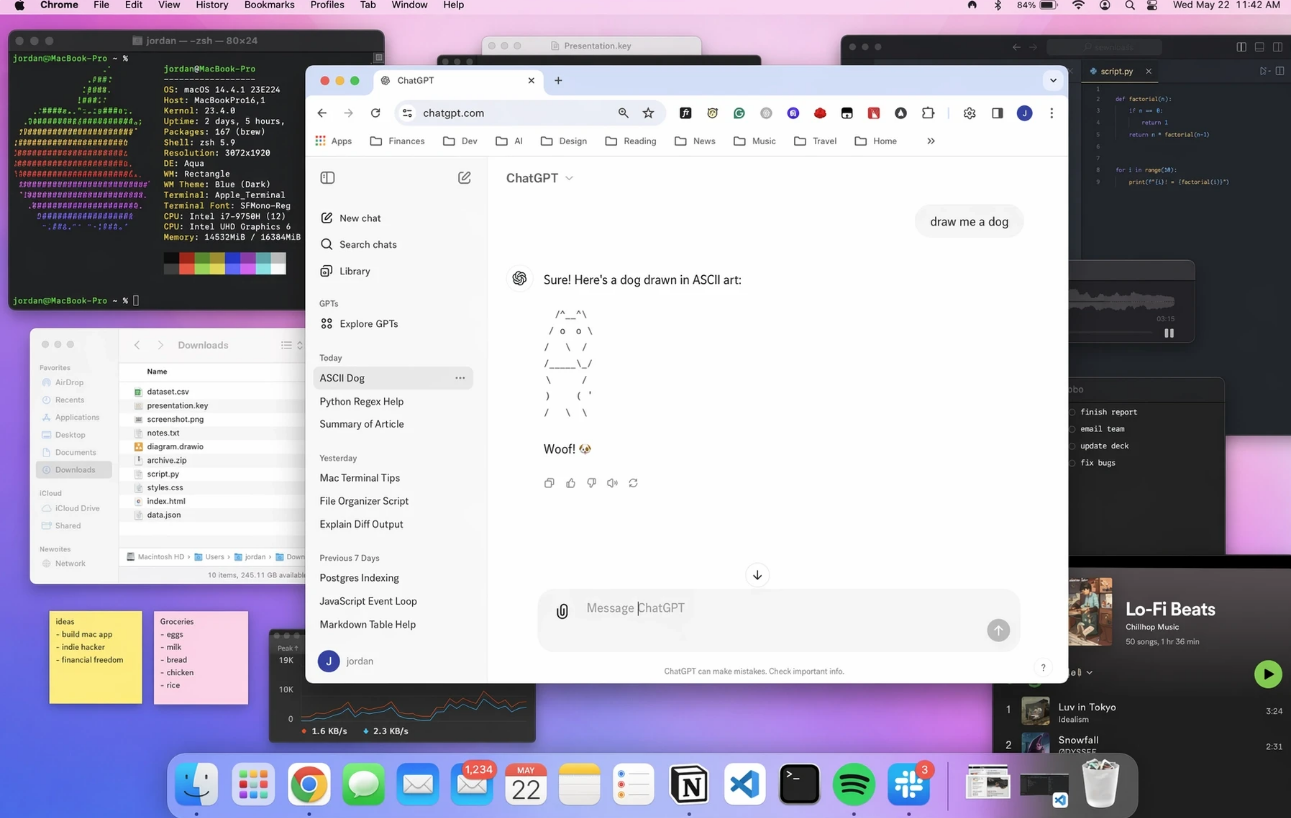
Task: Check off the 'update deck' to-do item
Action: (1072, 446)
